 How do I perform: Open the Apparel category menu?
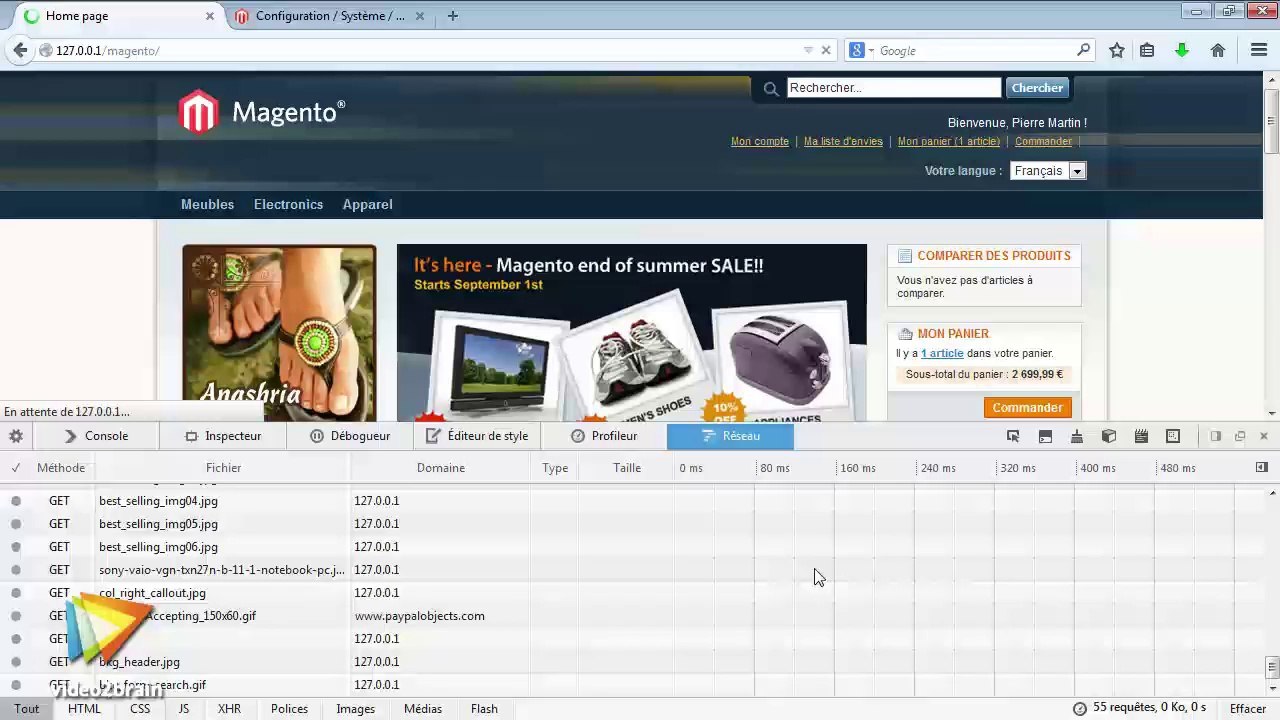(367, 204)
